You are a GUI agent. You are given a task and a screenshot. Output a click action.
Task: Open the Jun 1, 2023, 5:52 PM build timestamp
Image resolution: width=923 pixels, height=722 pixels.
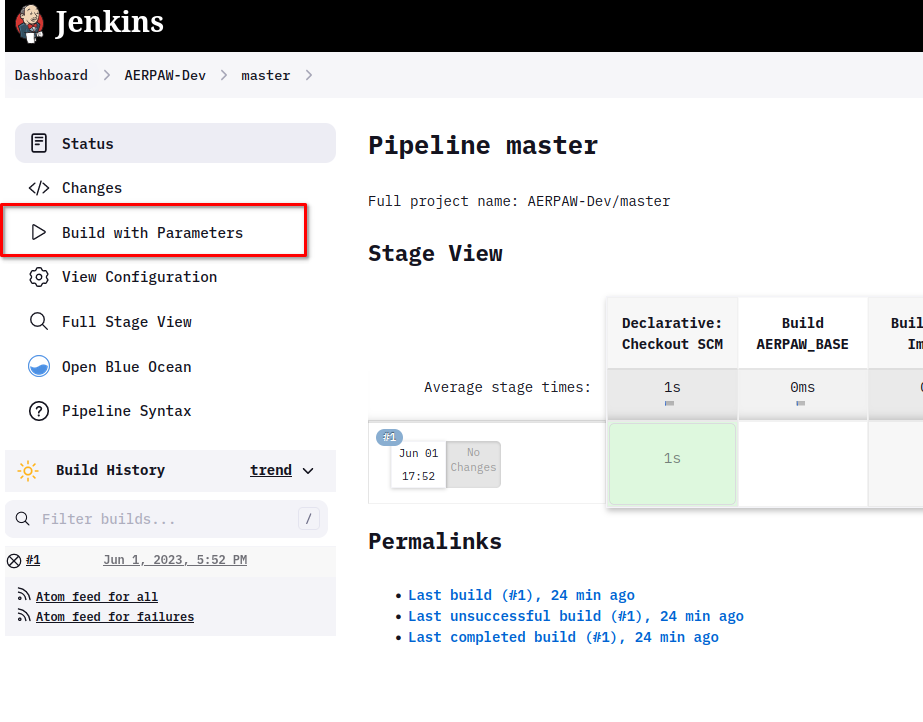point(175,560)
